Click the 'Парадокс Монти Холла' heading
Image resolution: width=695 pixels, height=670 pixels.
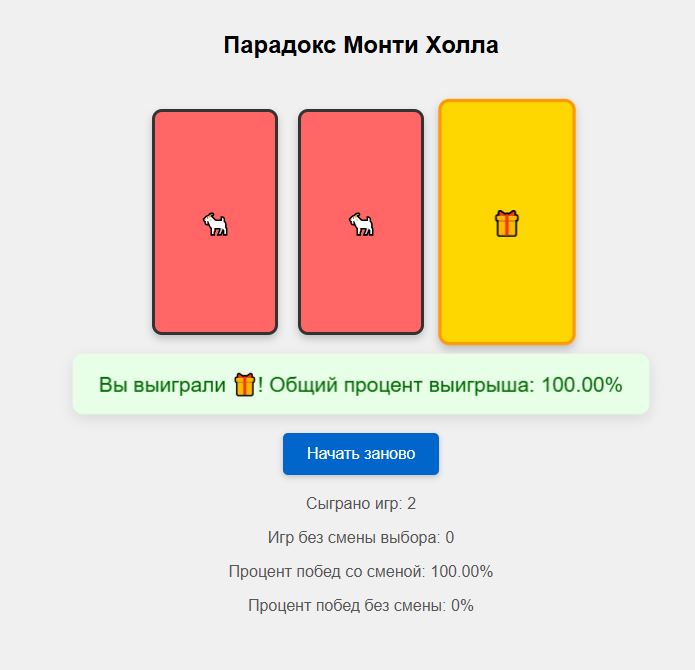tap(361, 45)
